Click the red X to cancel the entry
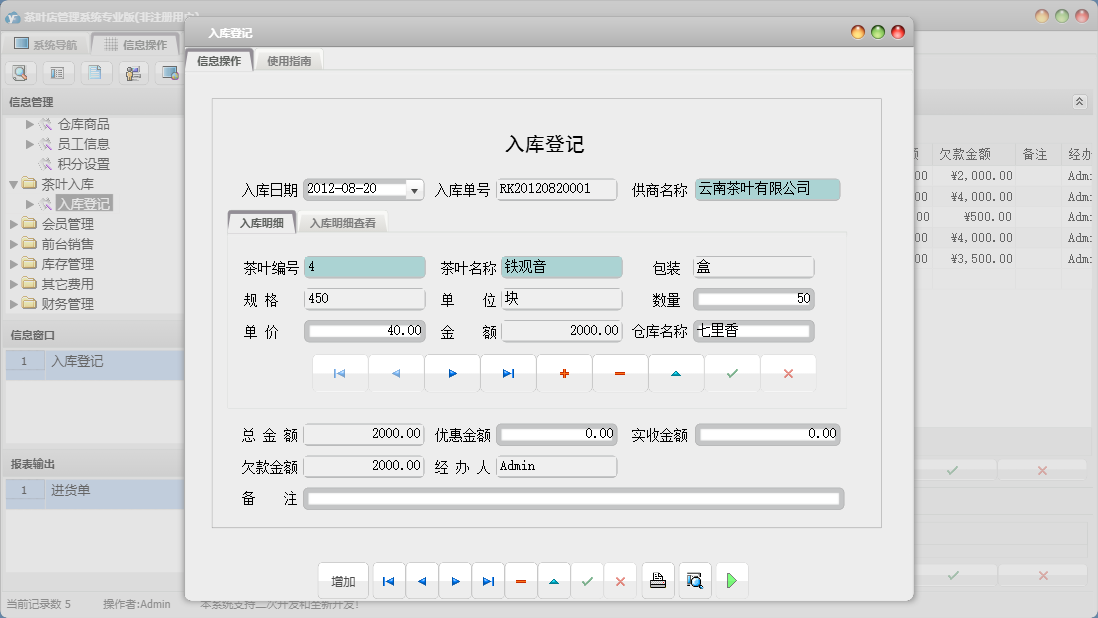Screen dimensions: 1098x618 point(788,372)
